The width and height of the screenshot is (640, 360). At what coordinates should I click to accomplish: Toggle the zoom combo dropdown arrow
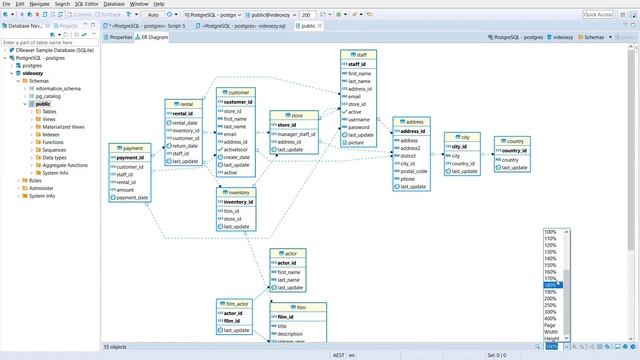[567, 347]
